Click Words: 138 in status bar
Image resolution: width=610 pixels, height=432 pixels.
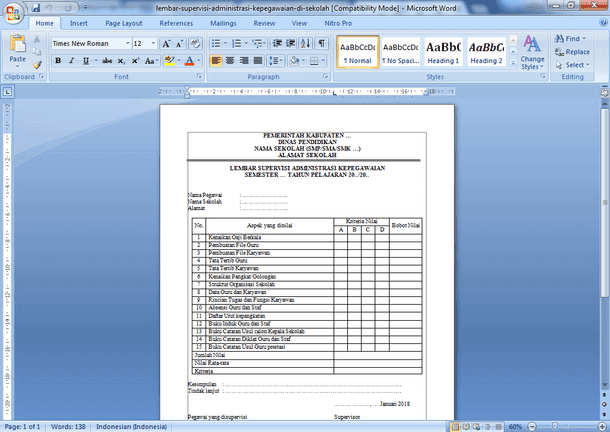coord(68,427)
